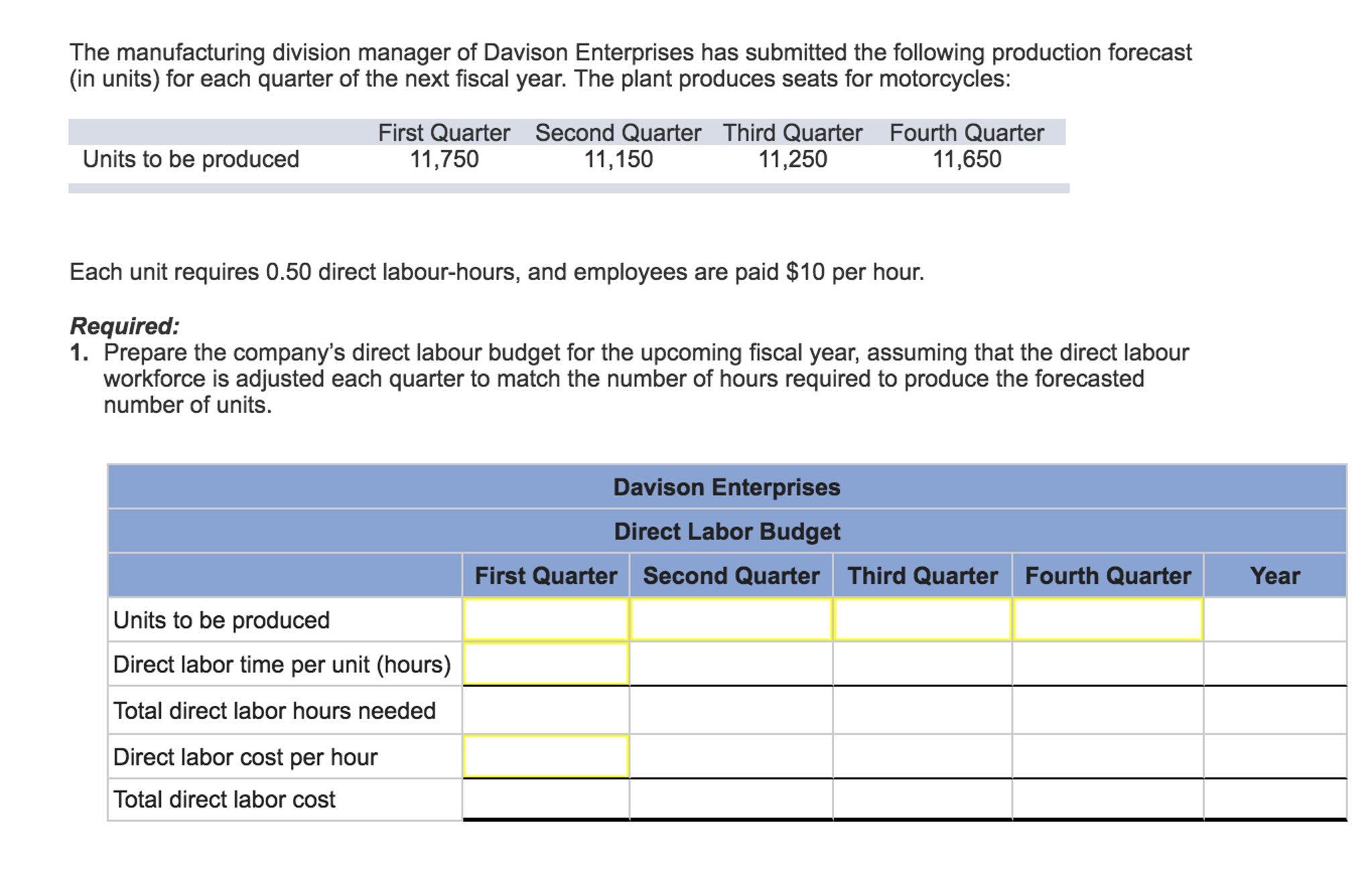1372x872 pixels.
Task: Click the Year column header
Action: pos(1274,575)
